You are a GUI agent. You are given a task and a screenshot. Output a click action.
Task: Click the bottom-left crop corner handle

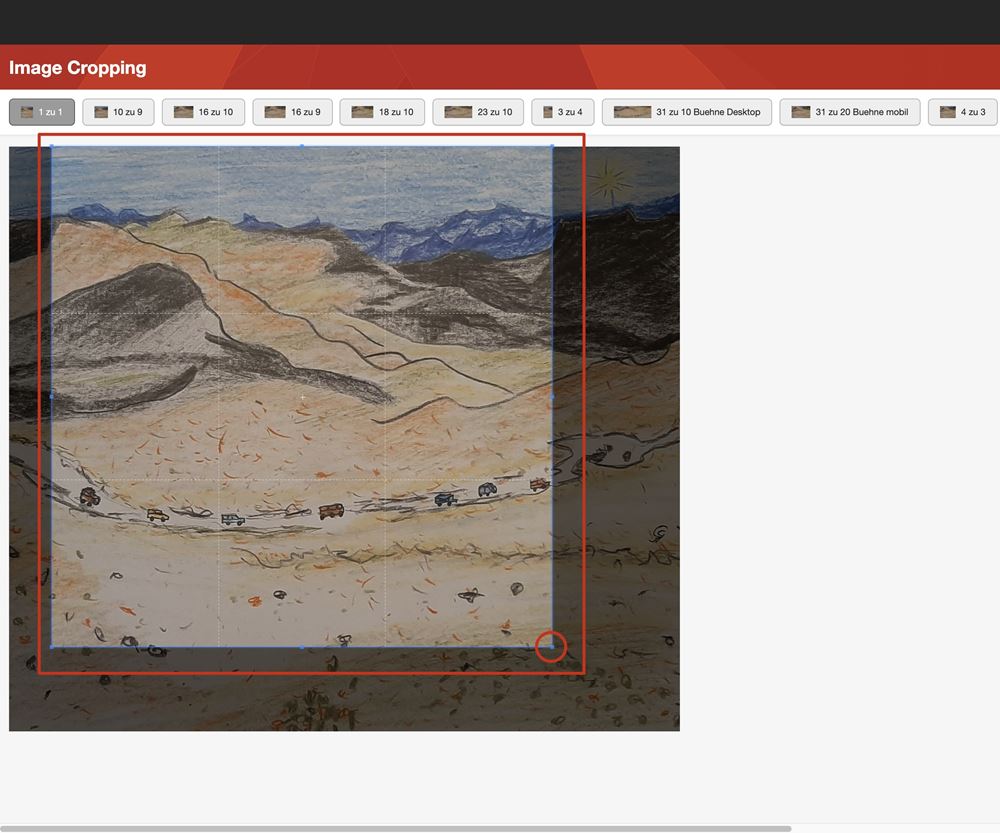(x=52, y=647)
